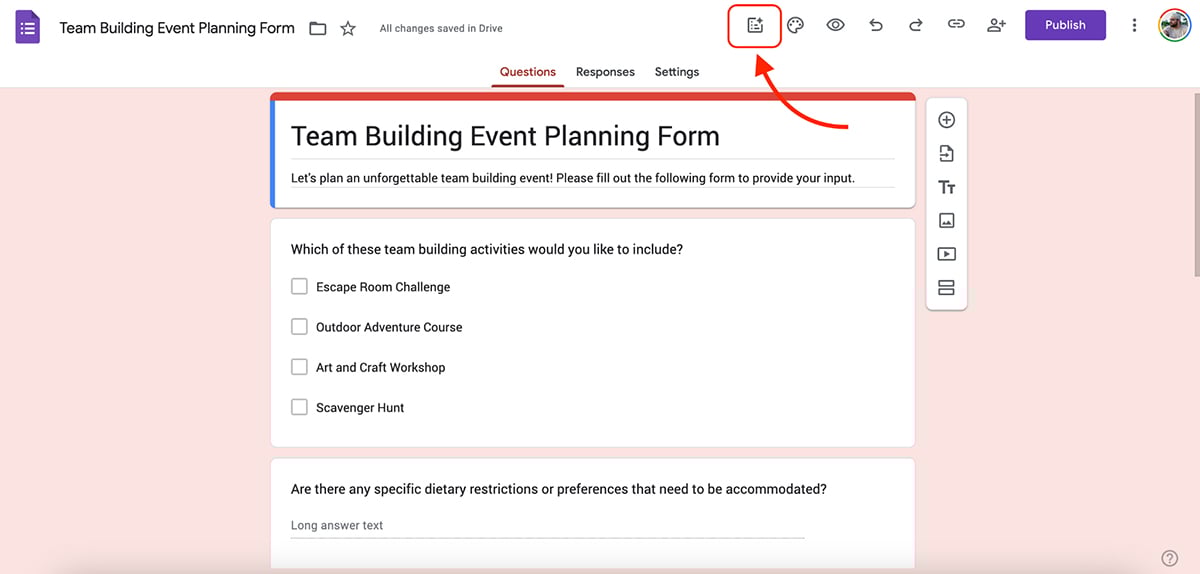1200x574 pixels.
Task: Open the move to folder icon
Action: (x=318, y=28)
